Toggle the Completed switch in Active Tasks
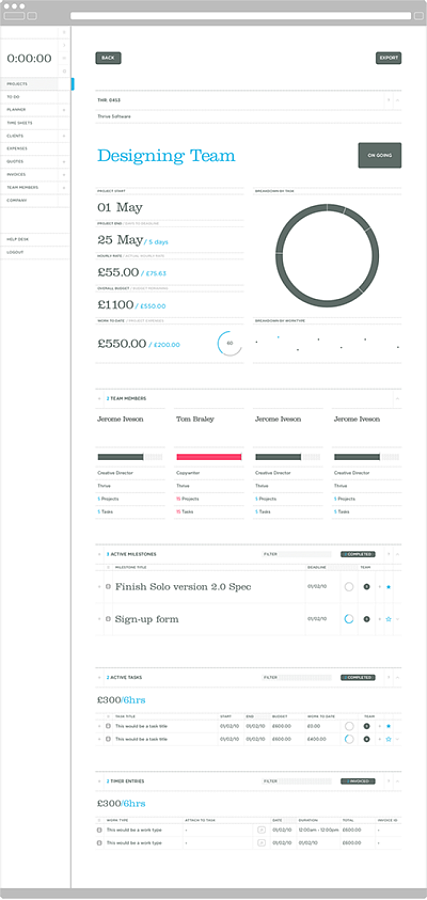The width and height of the screenshot is (427, 900). point(358,677)
